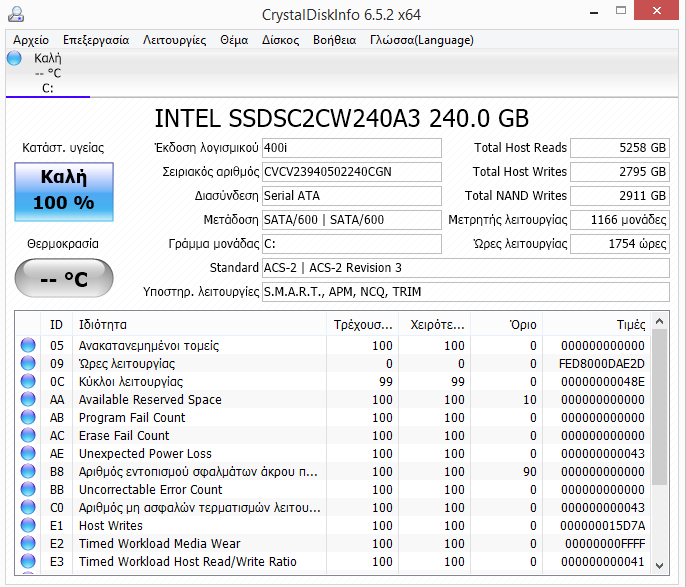Image resolution: width=686 pixels, height=587 pixels.
Task: Select the C: disk tab
Action: pyautogui.click(x=48, y=73)
